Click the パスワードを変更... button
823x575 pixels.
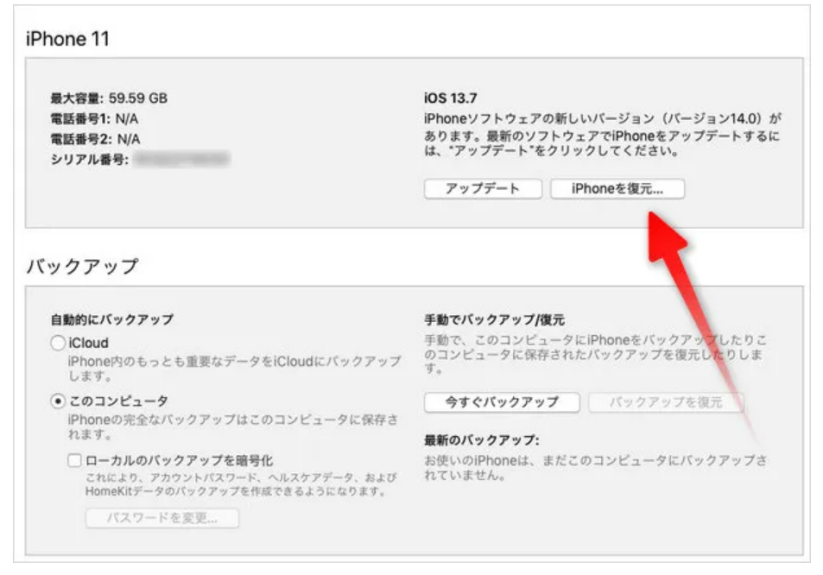pos(162,518)
